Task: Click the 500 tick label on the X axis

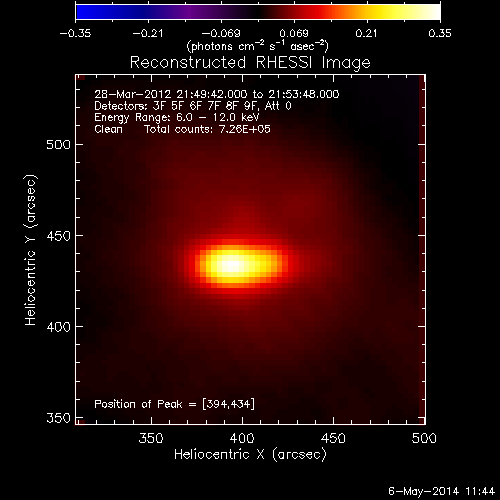Action: [424, 438]
